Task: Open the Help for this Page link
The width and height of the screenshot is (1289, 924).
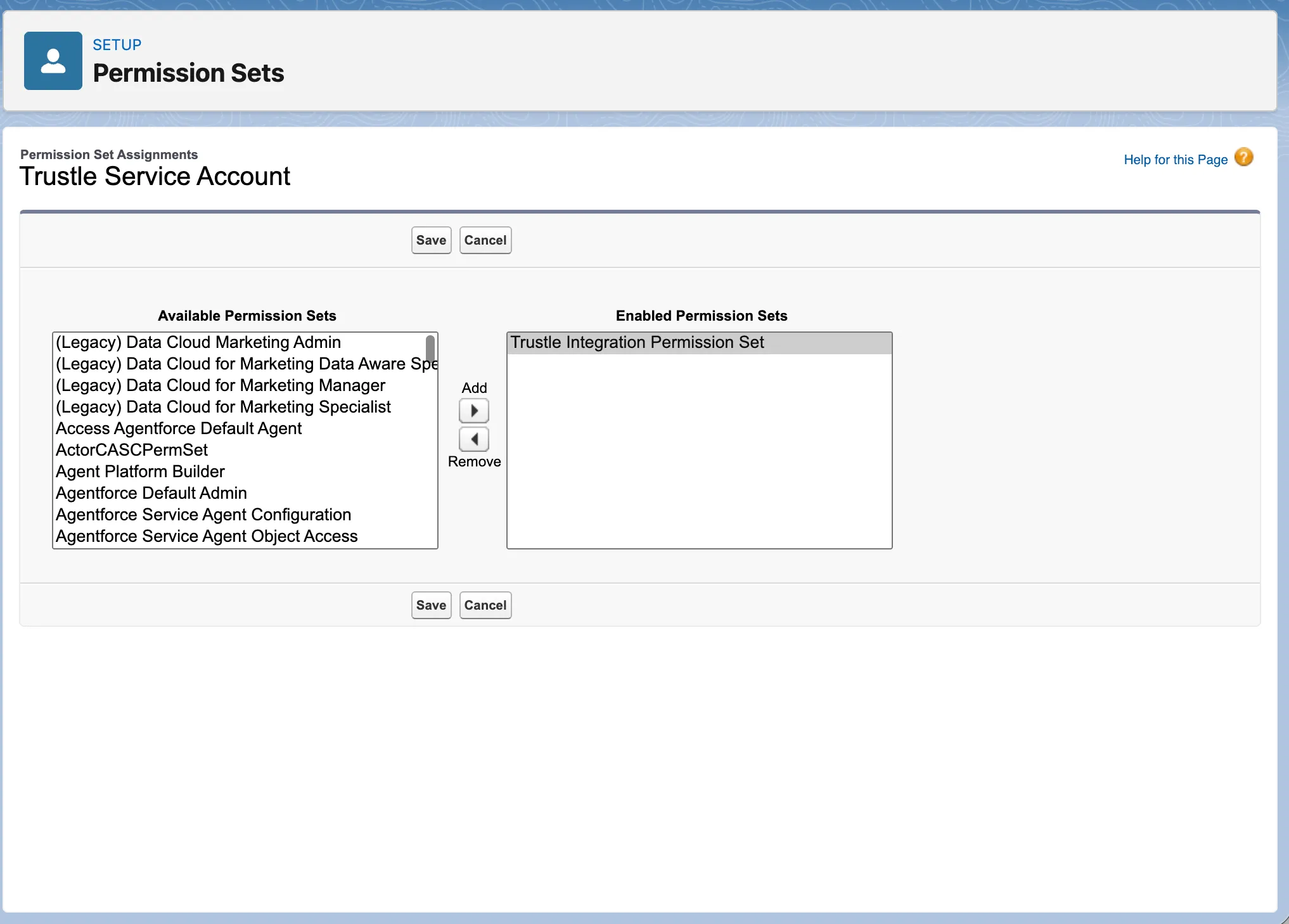Action: [1176, 160]
